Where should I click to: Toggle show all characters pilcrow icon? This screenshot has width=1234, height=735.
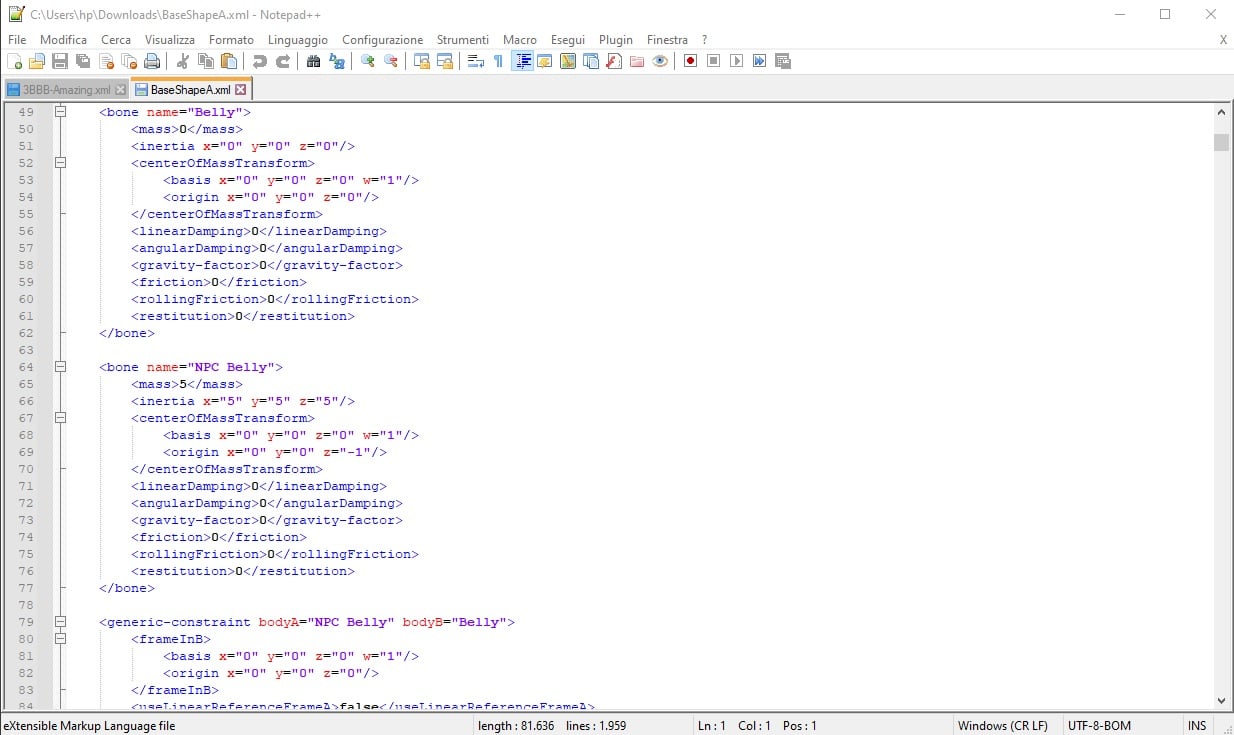498,61
